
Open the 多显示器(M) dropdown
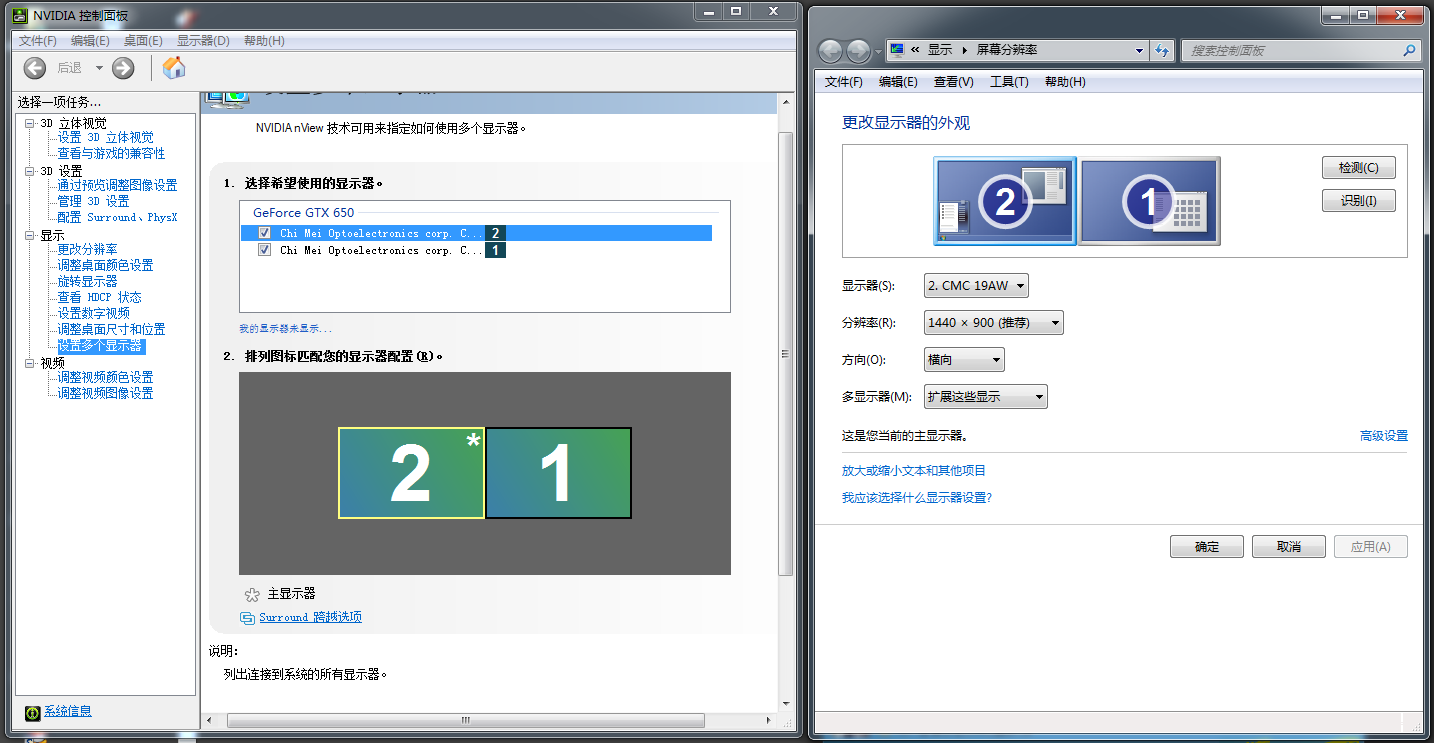coord(985,397)
